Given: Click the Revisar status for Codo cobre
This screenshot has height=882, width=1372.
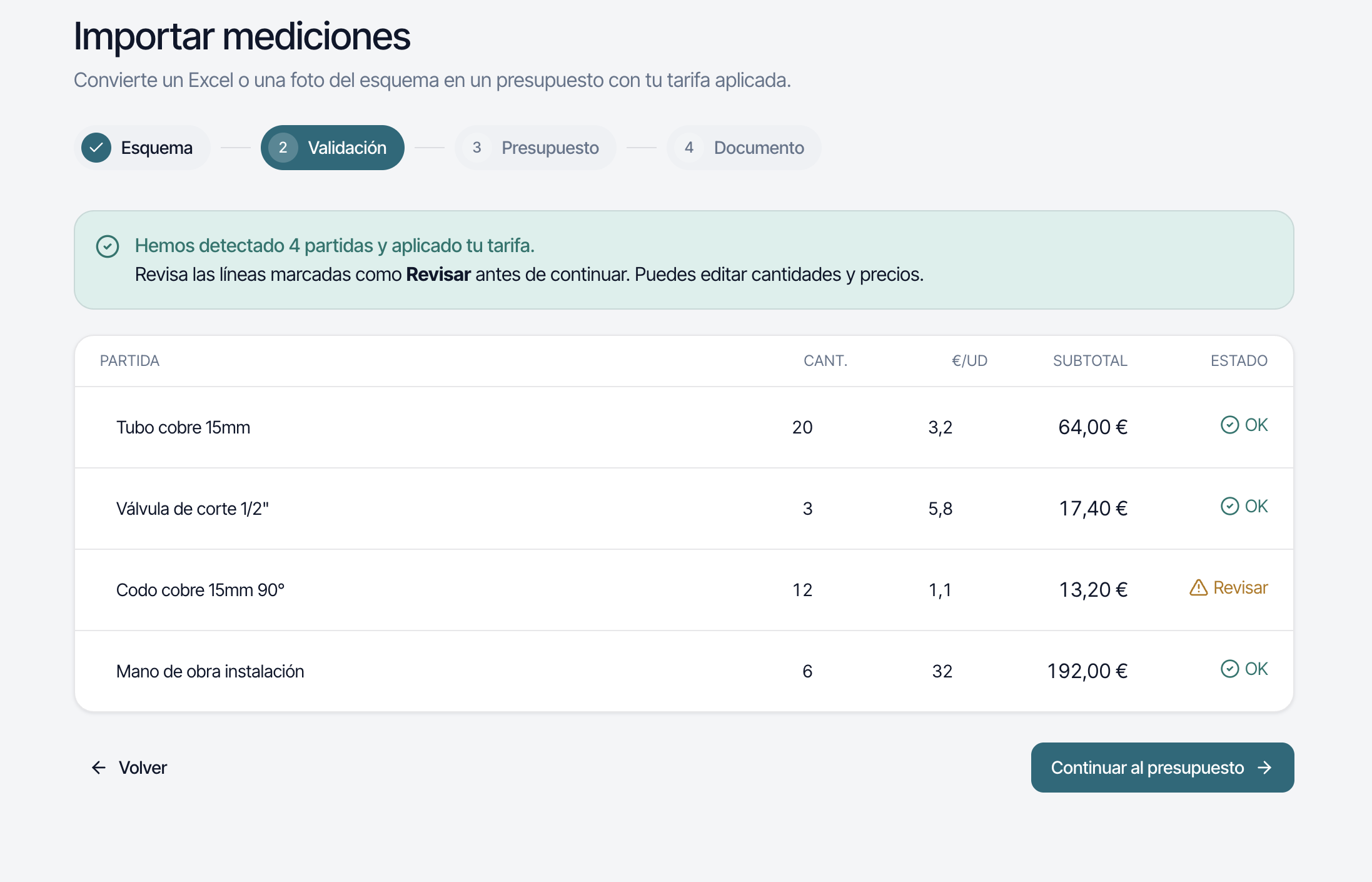Looking at the screenshot, I should [1228, 588].
